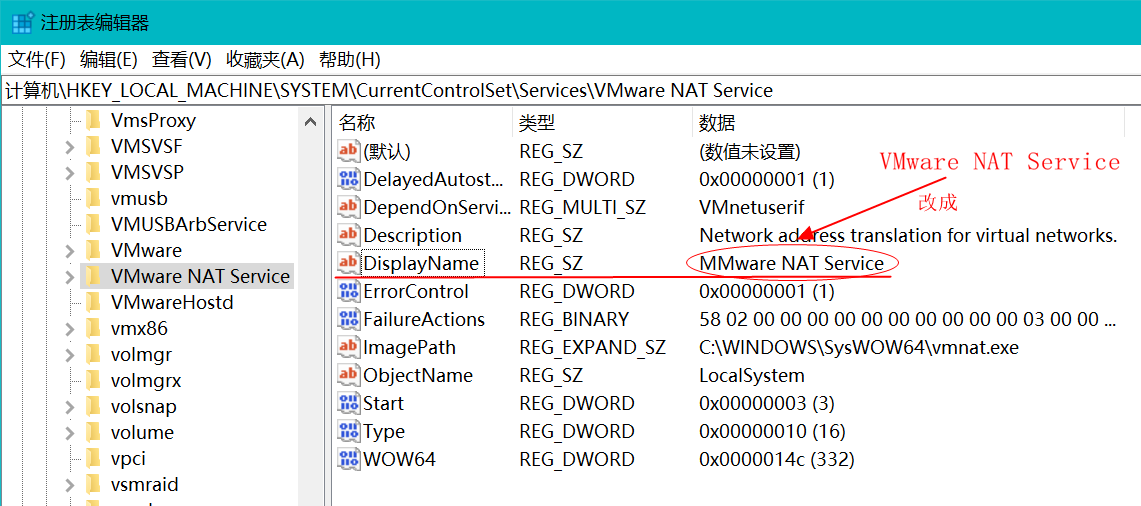This screenshot has width=1141, height=506.
Task: Click the DisplayName string value icon
Action: [x=349, y=264]
